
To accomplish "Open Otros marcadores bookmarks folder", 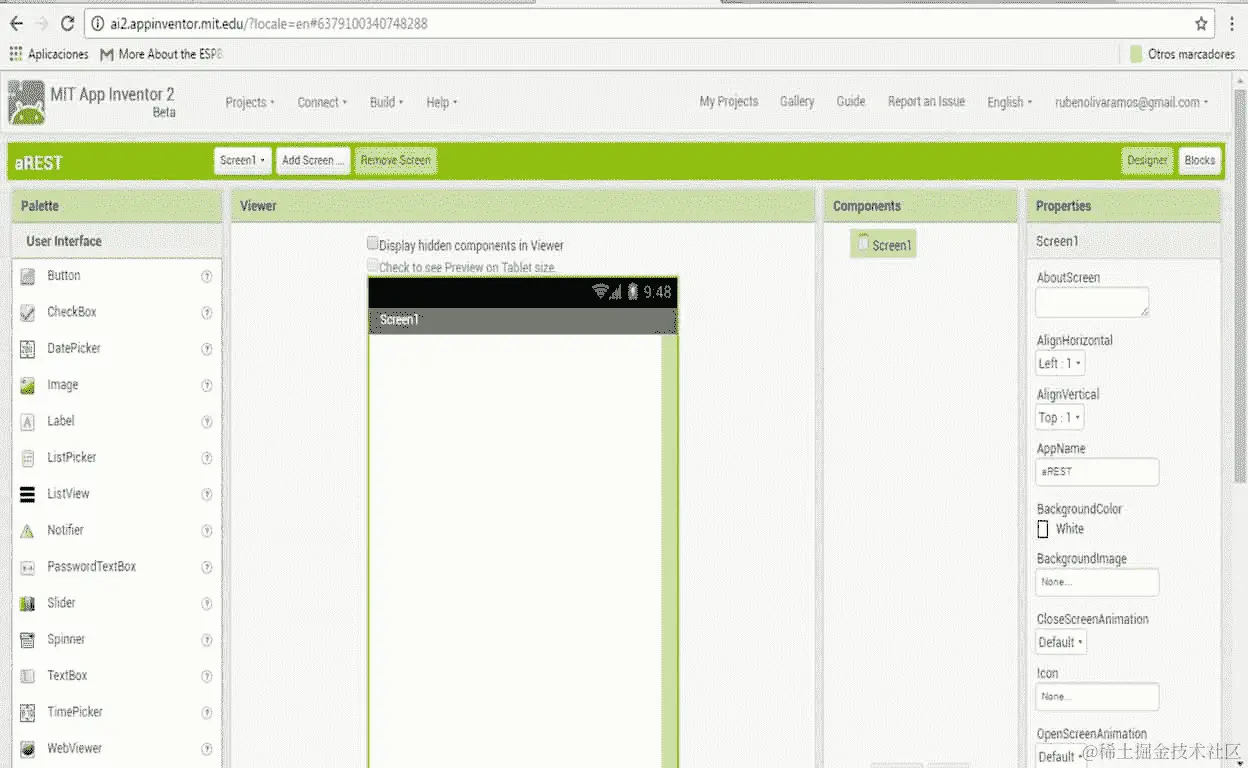I will [1182, 54].
